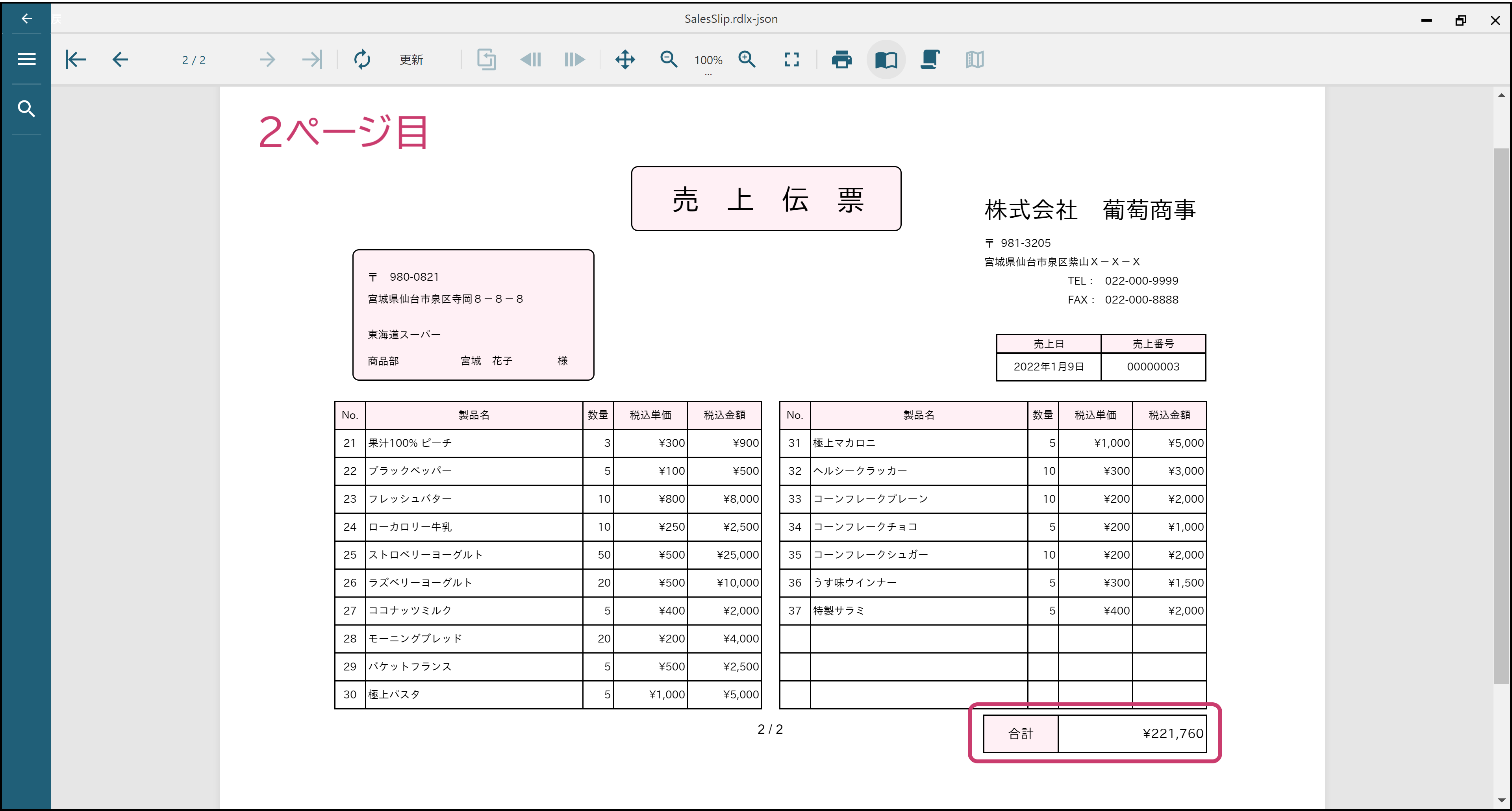Open the hamburger menu in sidebar
This screenshot has width=1512, height=811.
(26, 59)
